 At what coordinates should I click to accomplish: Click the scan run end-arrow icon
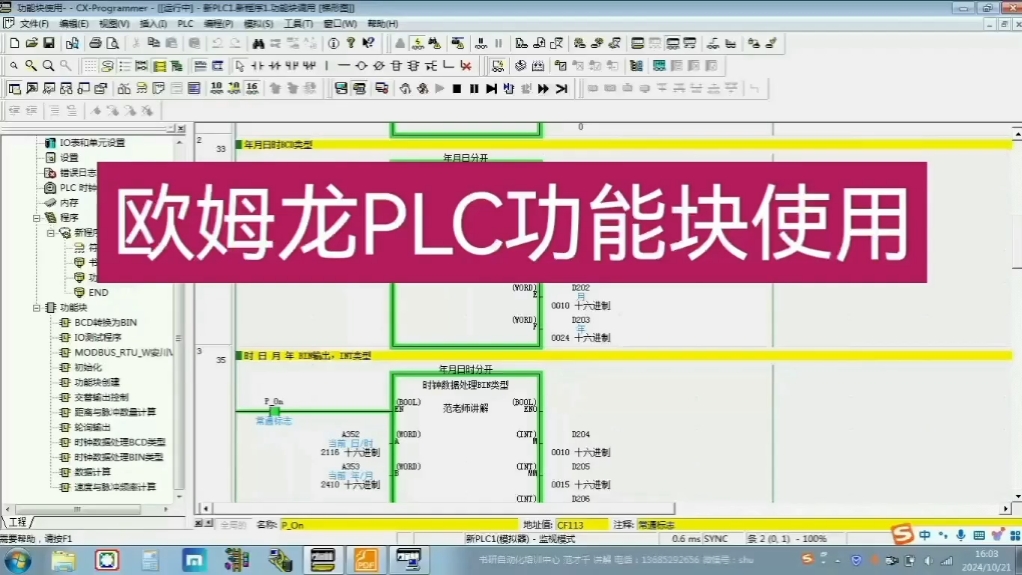coord(561,89)
